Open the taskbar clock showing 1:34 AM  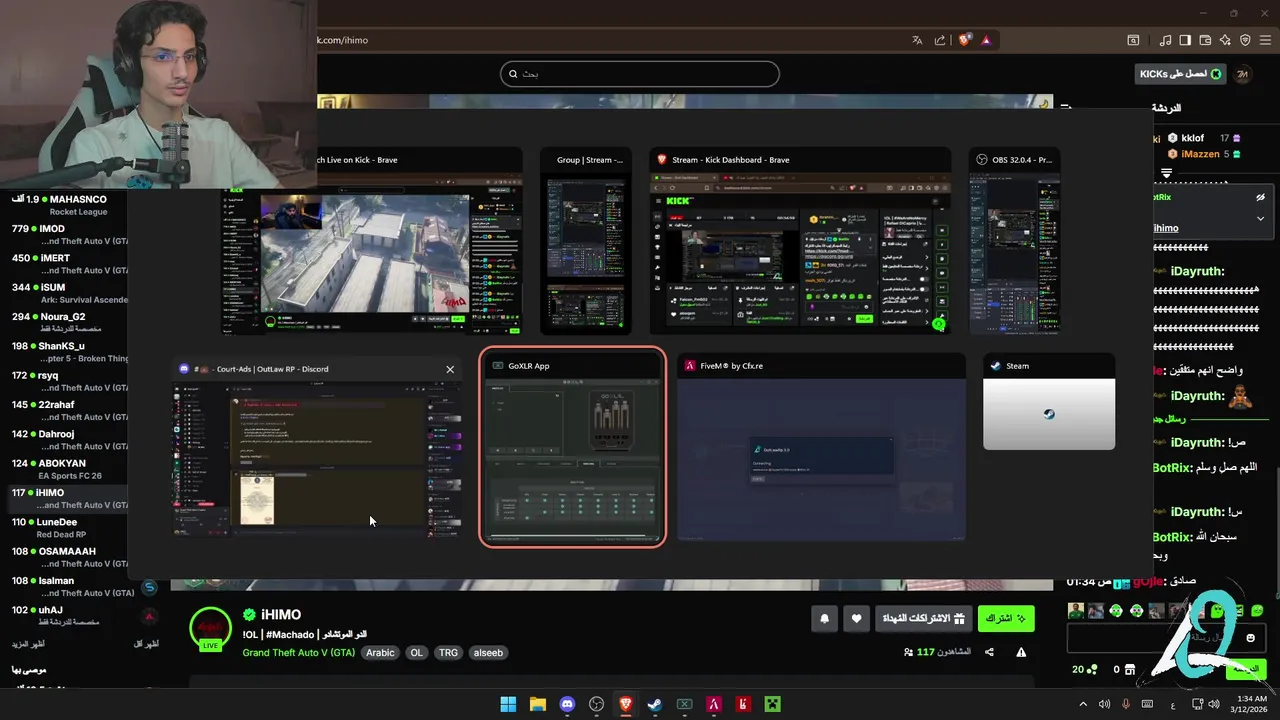click(1251, 704)
